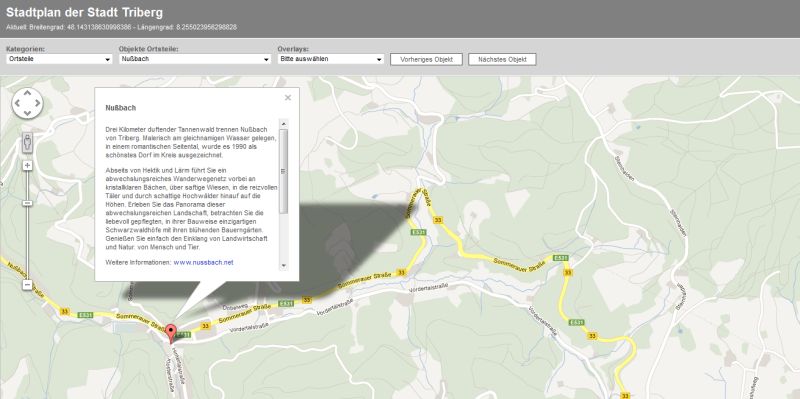The height and width of the screenshot is (399, 800).
Task: Click the Street View pegman icon
Action: pyautogui.click(x=28, y=142)
